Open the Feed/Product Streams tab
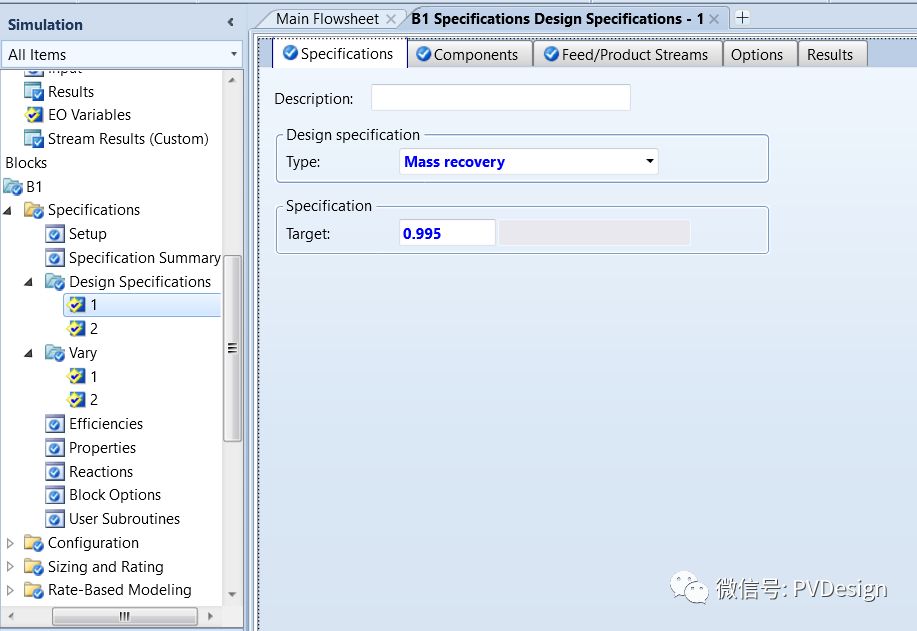This screenshot has width=917, height=631. click(626, 54)
